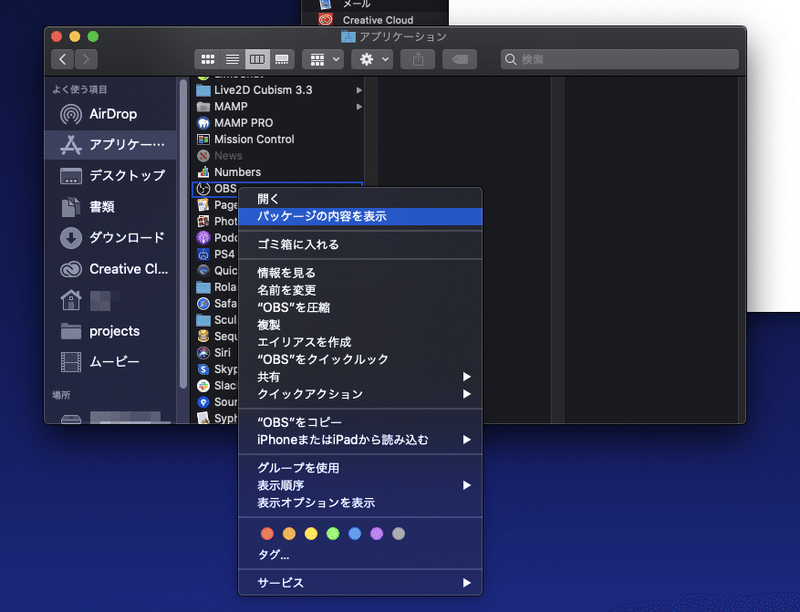This screenshot has width=800, height=612.
Task: Choose "OBS"を圧縮 menu item
Action: pos(360,308)
